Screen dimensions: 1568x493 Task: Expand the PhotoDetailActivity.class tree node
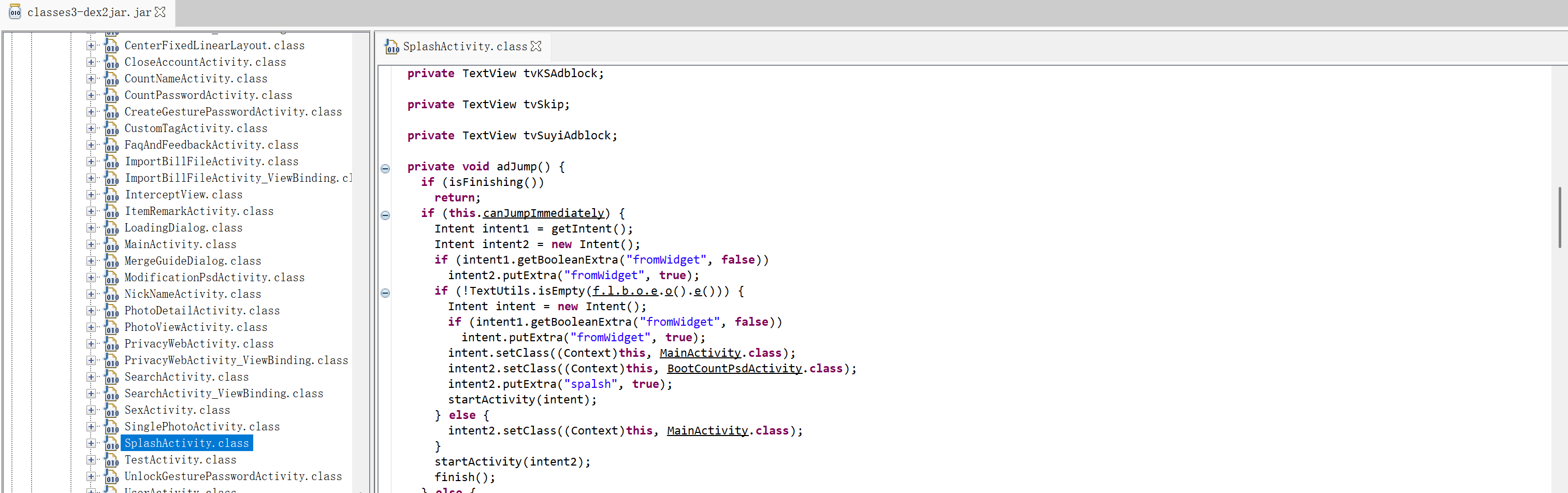click(x=91, y=310)
